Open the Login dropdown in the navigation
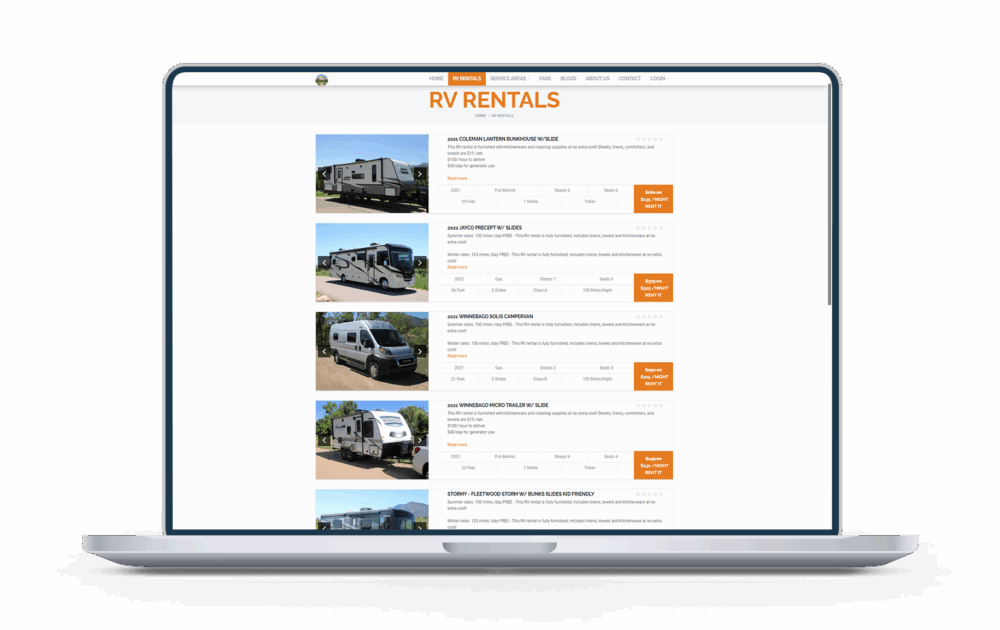Viewport: 1000px width, 630px height. 656,78
